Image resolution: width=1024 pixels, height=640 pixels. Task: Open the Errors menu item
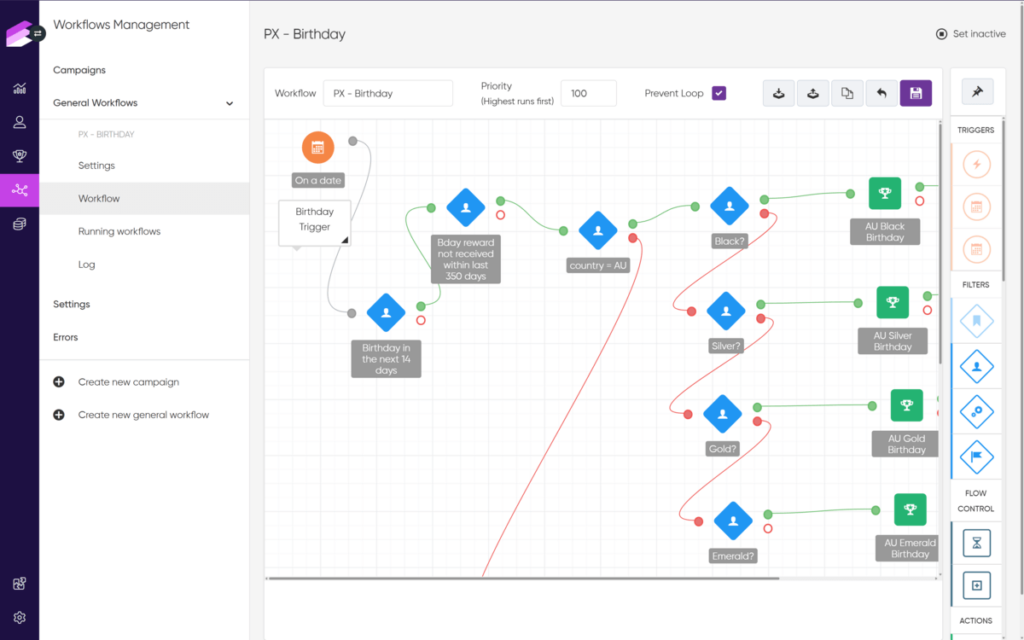click(65, 337)
